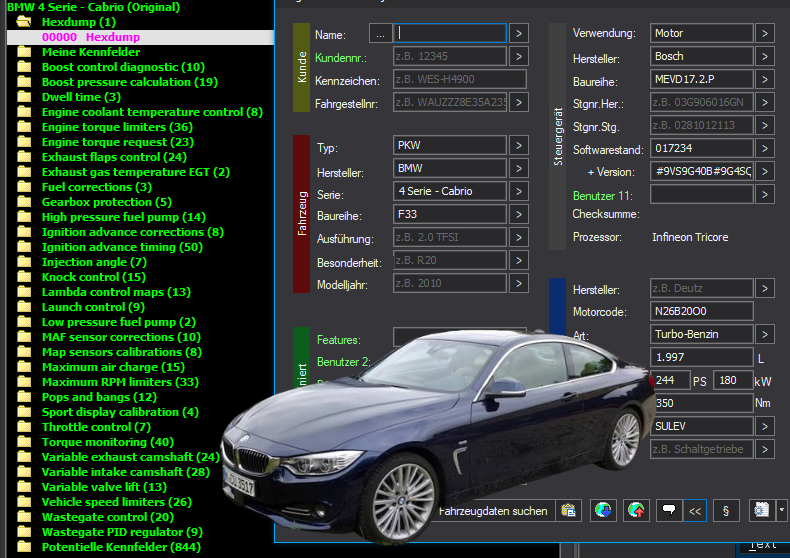
Task: Select Boost control diagnostic (10) folder
Action: 123,67
